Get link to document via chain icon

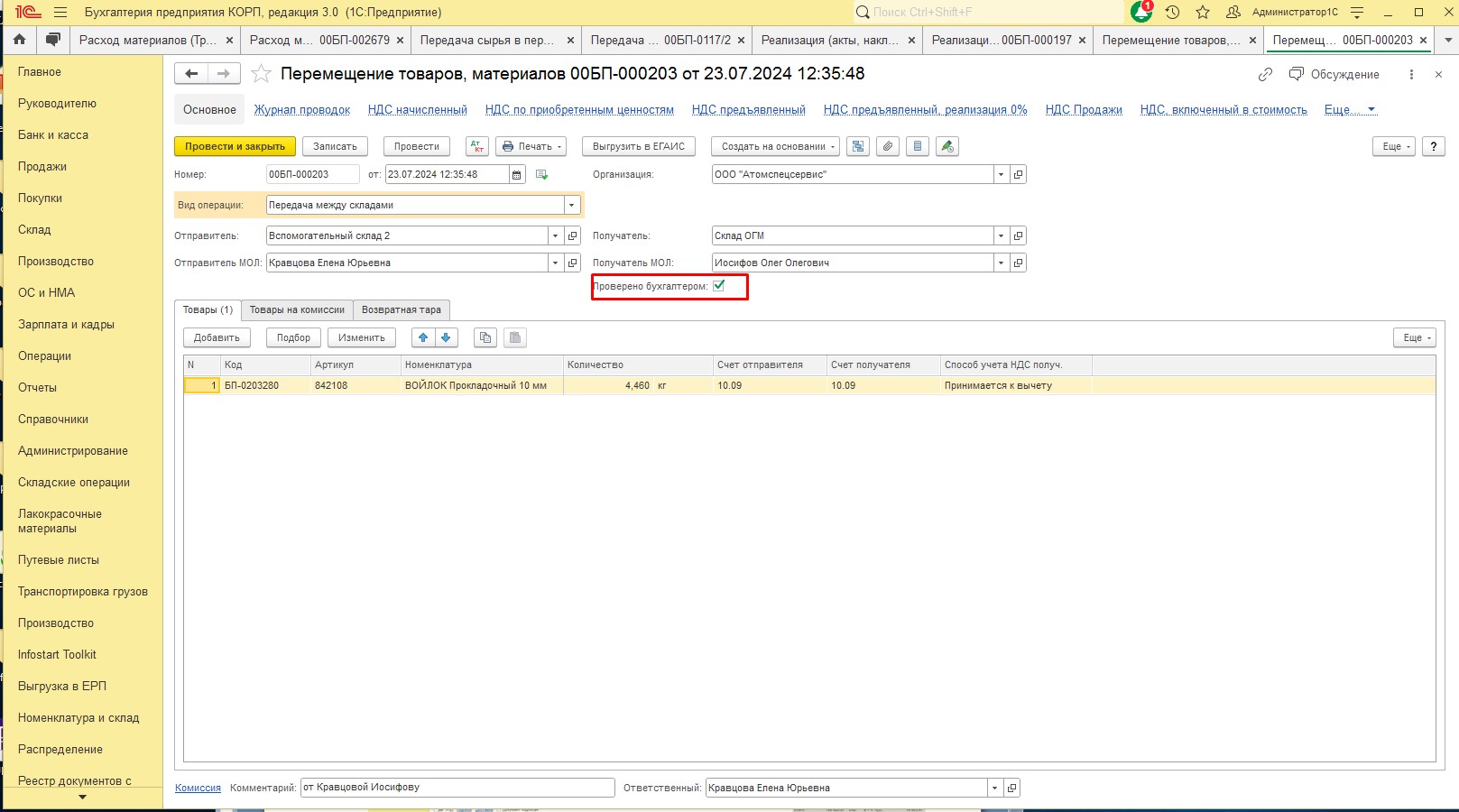(1265, 74)
